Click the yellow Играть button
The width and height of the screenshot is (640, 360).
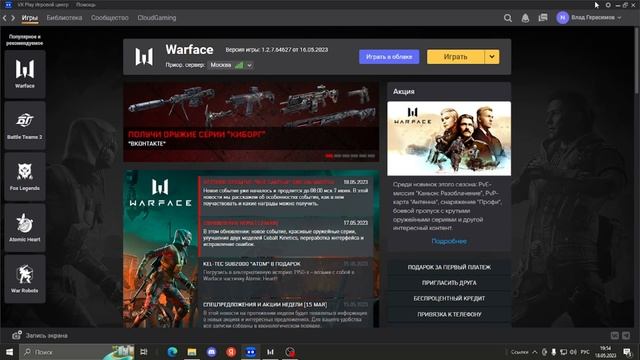click(456, 57)
